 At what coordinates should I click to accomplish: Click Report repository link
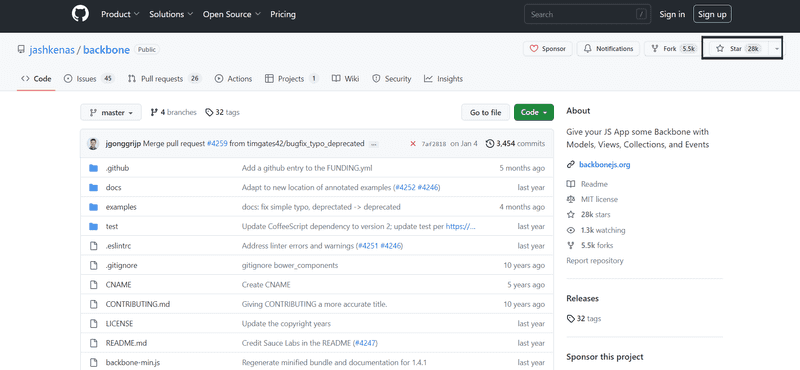tap(595, 261)
